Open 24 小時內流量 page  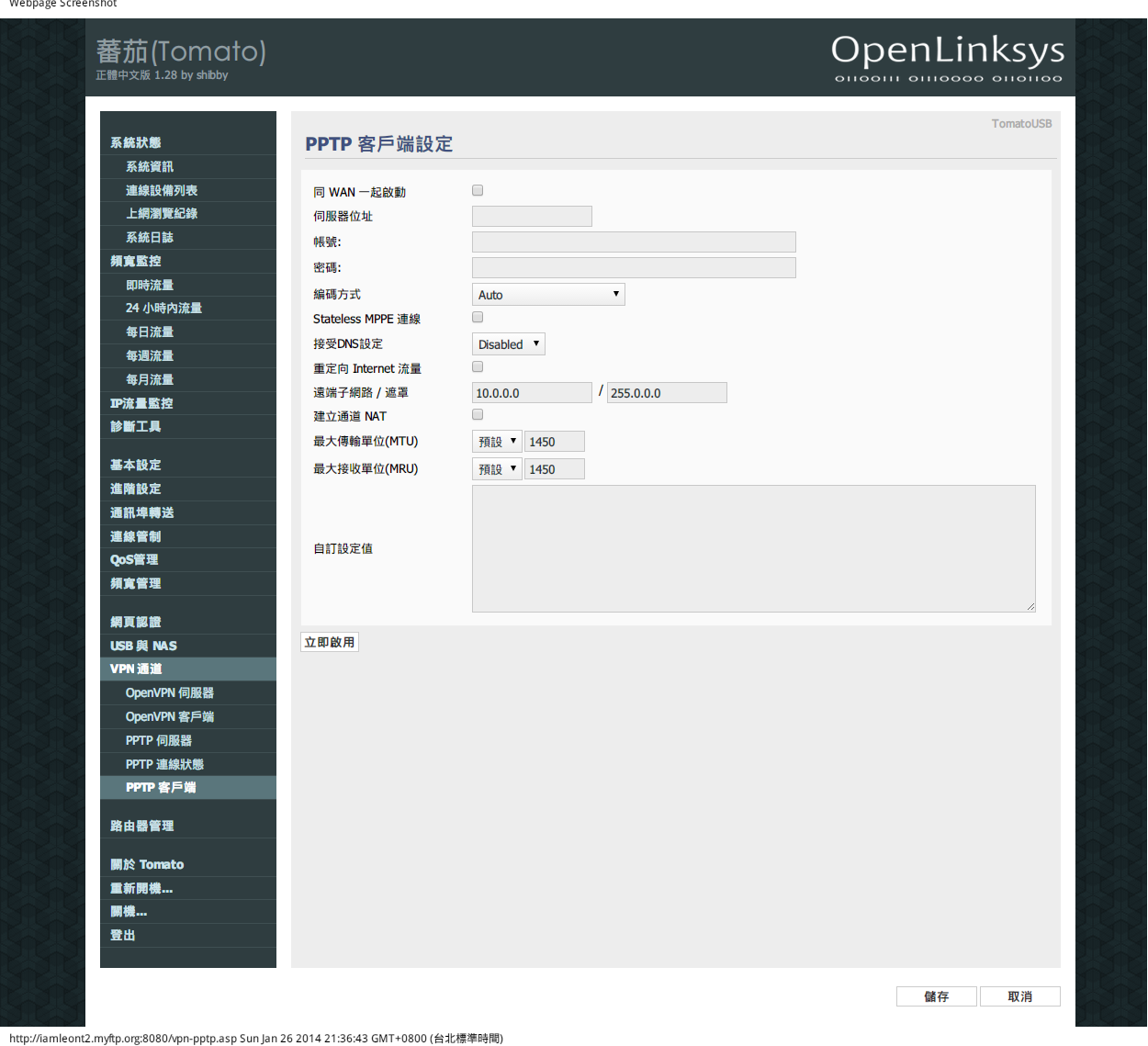tap(188, 309)
